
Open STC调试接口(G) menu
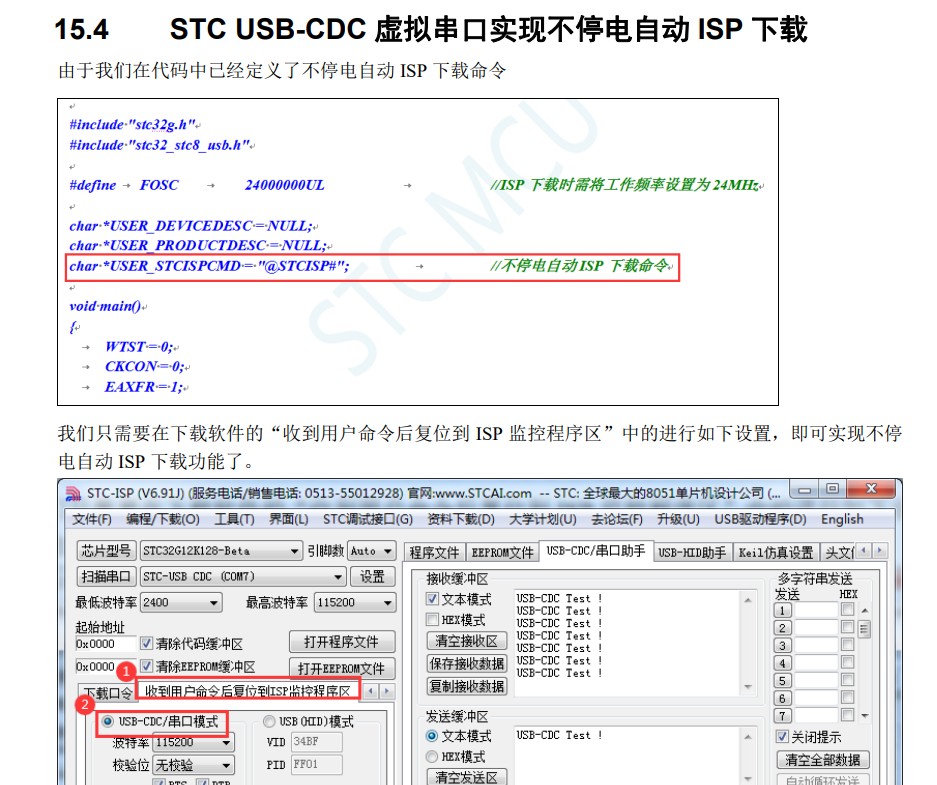(x=368, y=519)
